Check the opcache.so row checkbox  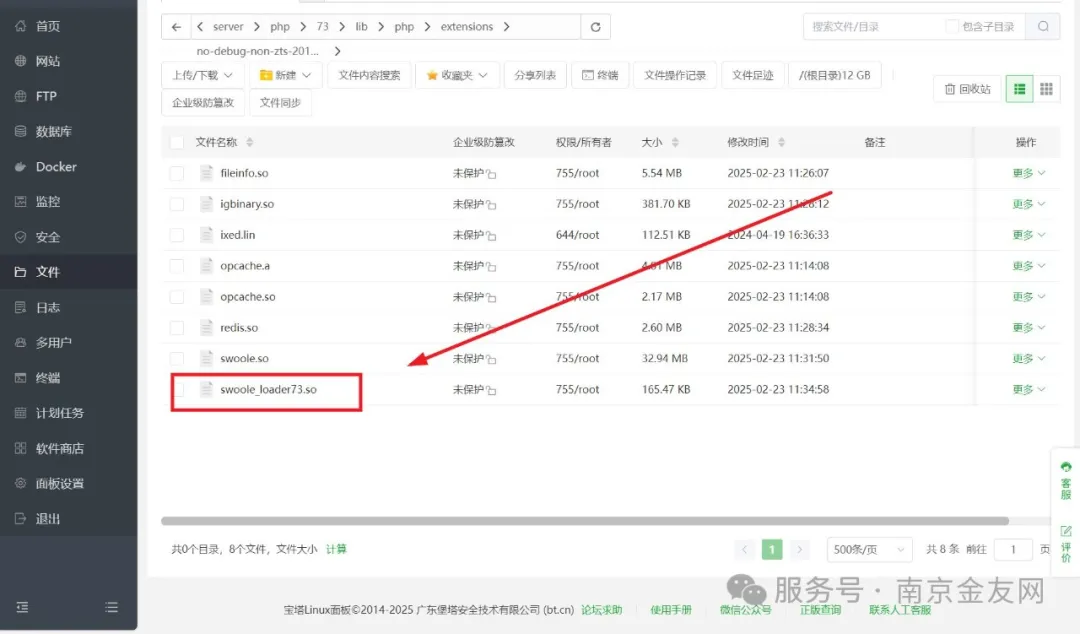click(x=177, y=297)
